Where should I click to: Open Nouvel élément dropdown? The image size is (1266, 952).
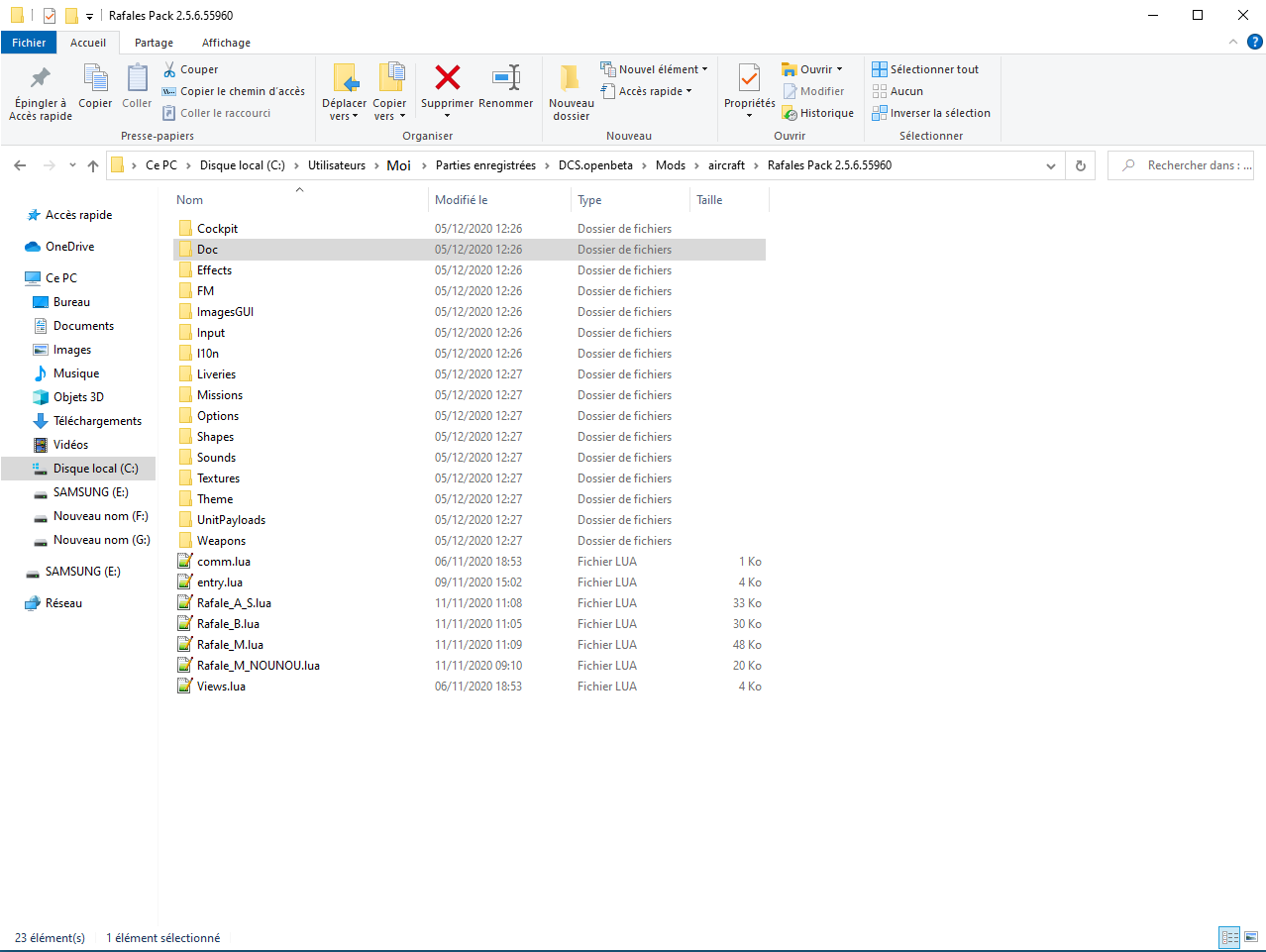(x=654, y=69)
